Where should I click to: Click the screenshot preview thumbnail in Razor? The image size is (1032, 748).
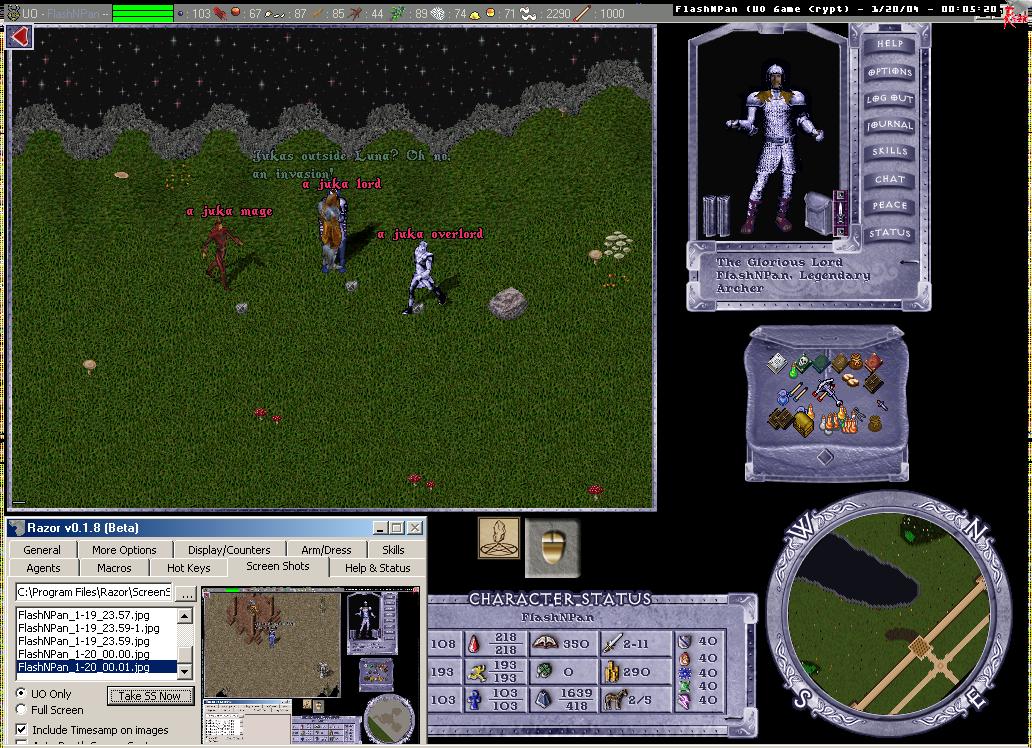coord(311,665)
